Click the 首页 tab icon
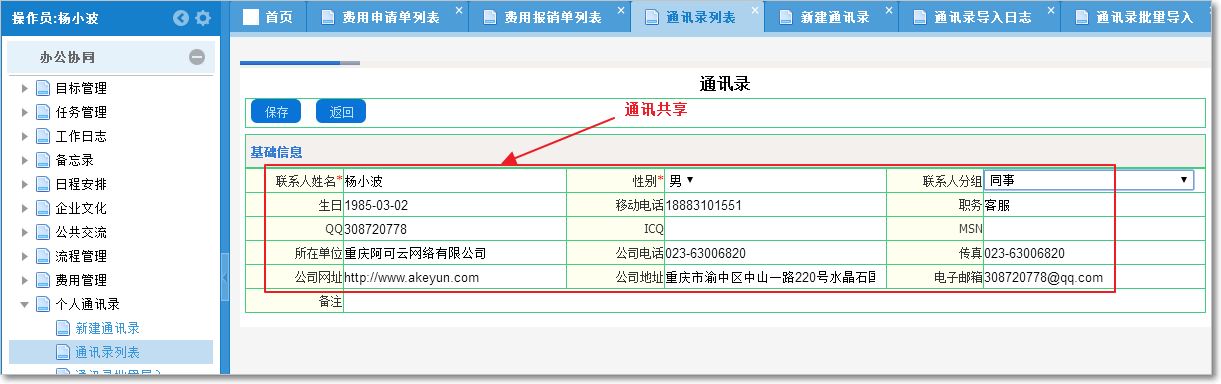Screen dimensions: 1221x384 (x=251, y=17)
